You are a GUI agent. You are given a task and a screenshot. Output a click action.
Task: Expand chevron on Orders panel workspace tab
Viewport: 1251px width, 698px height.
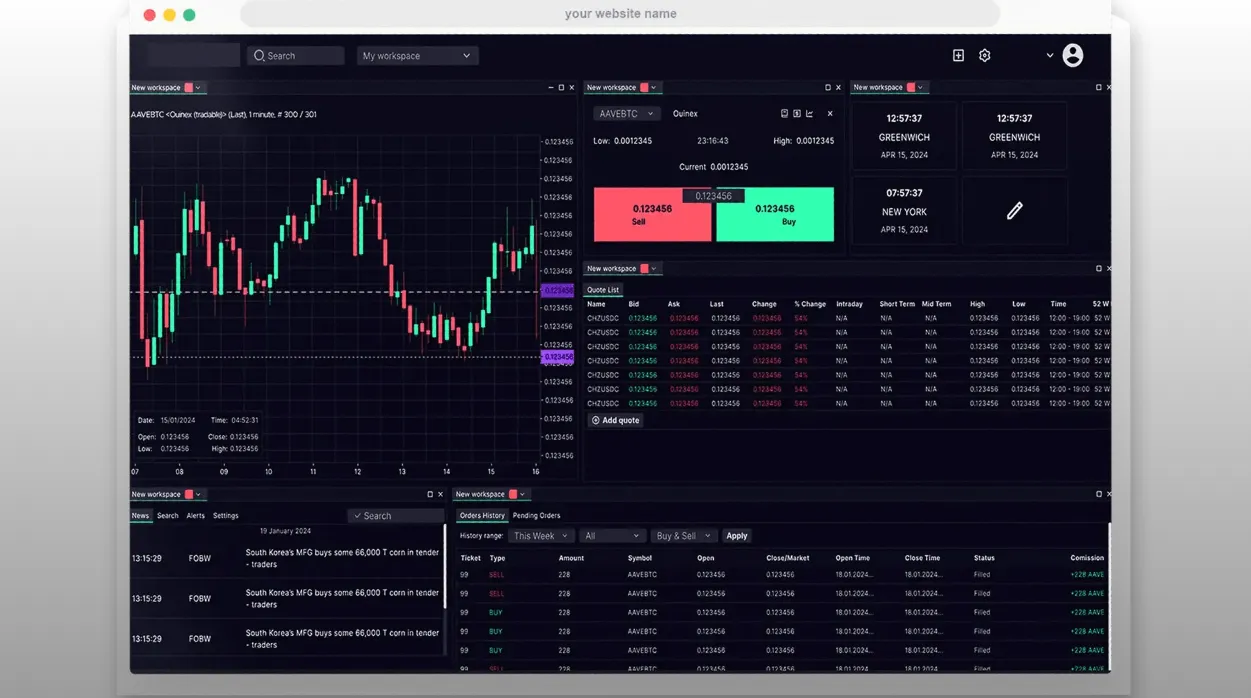[x=523, y=494]
